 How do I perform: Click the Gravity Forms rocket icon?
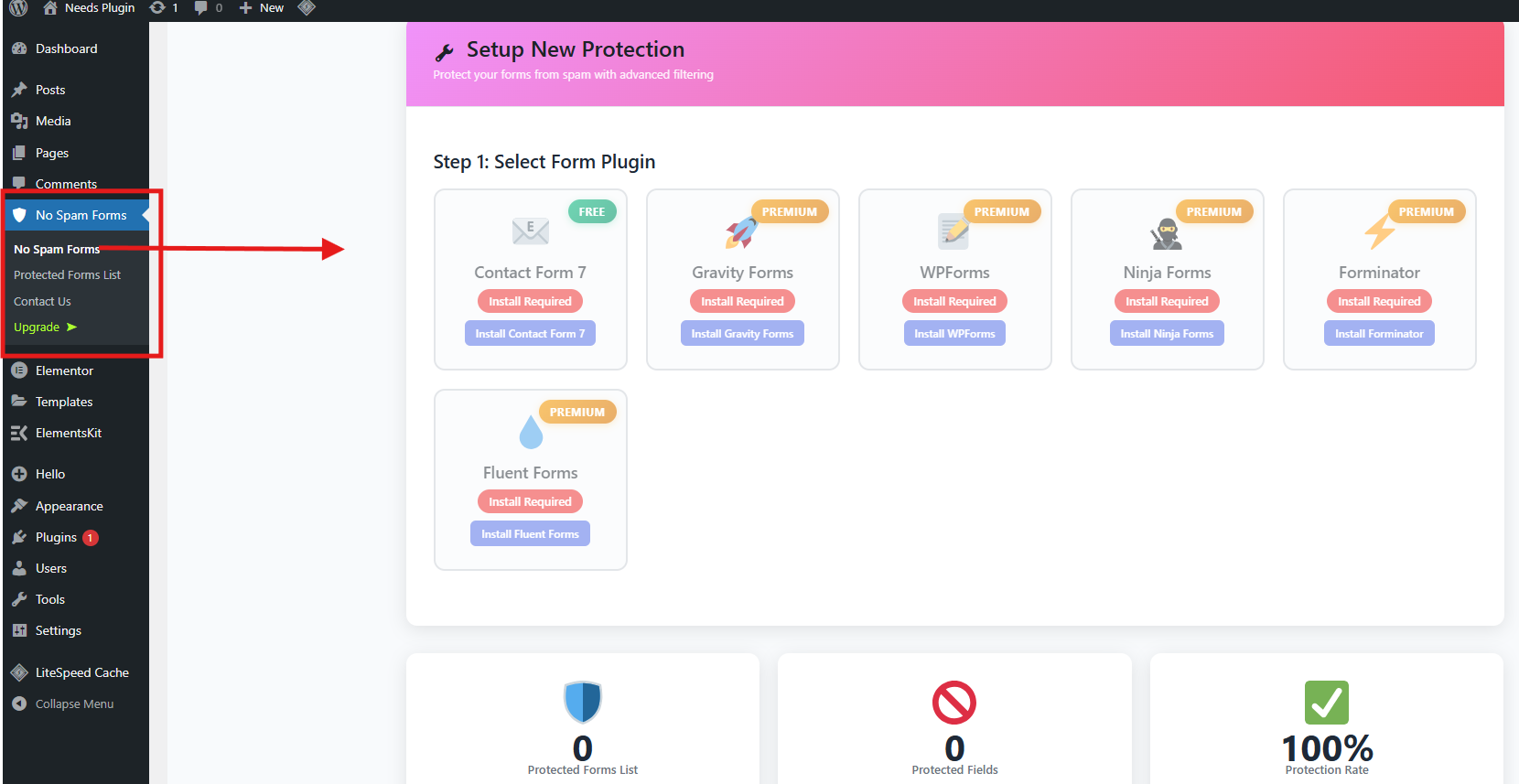tap(742, 232)
